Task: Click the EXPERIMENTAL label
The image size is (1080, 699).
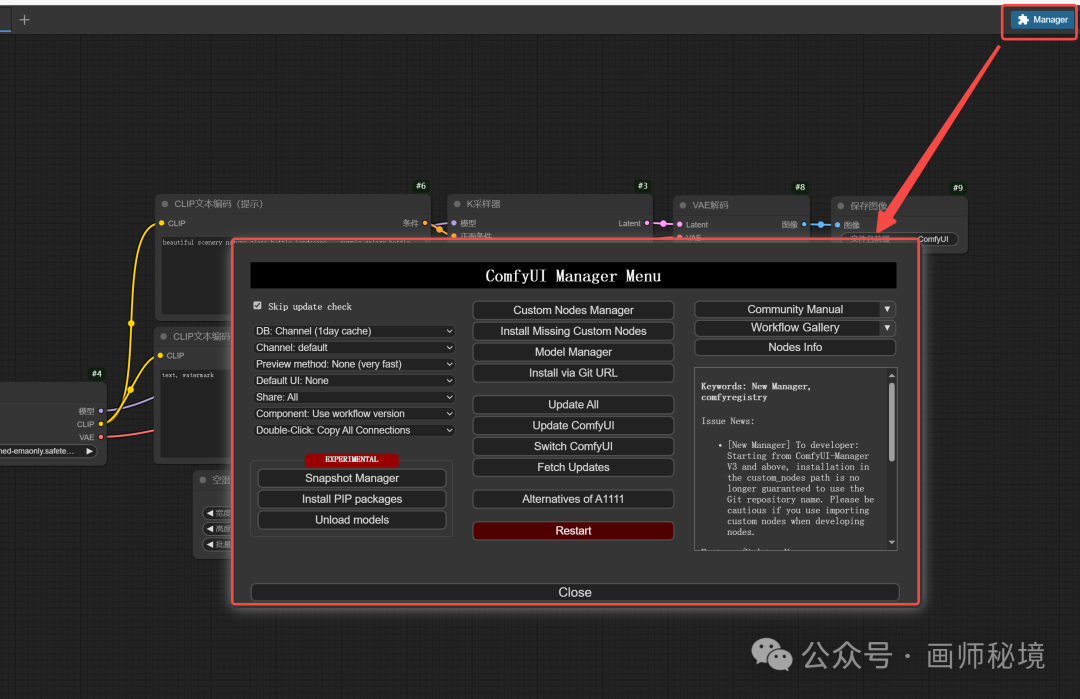Action: pos(352,459)
